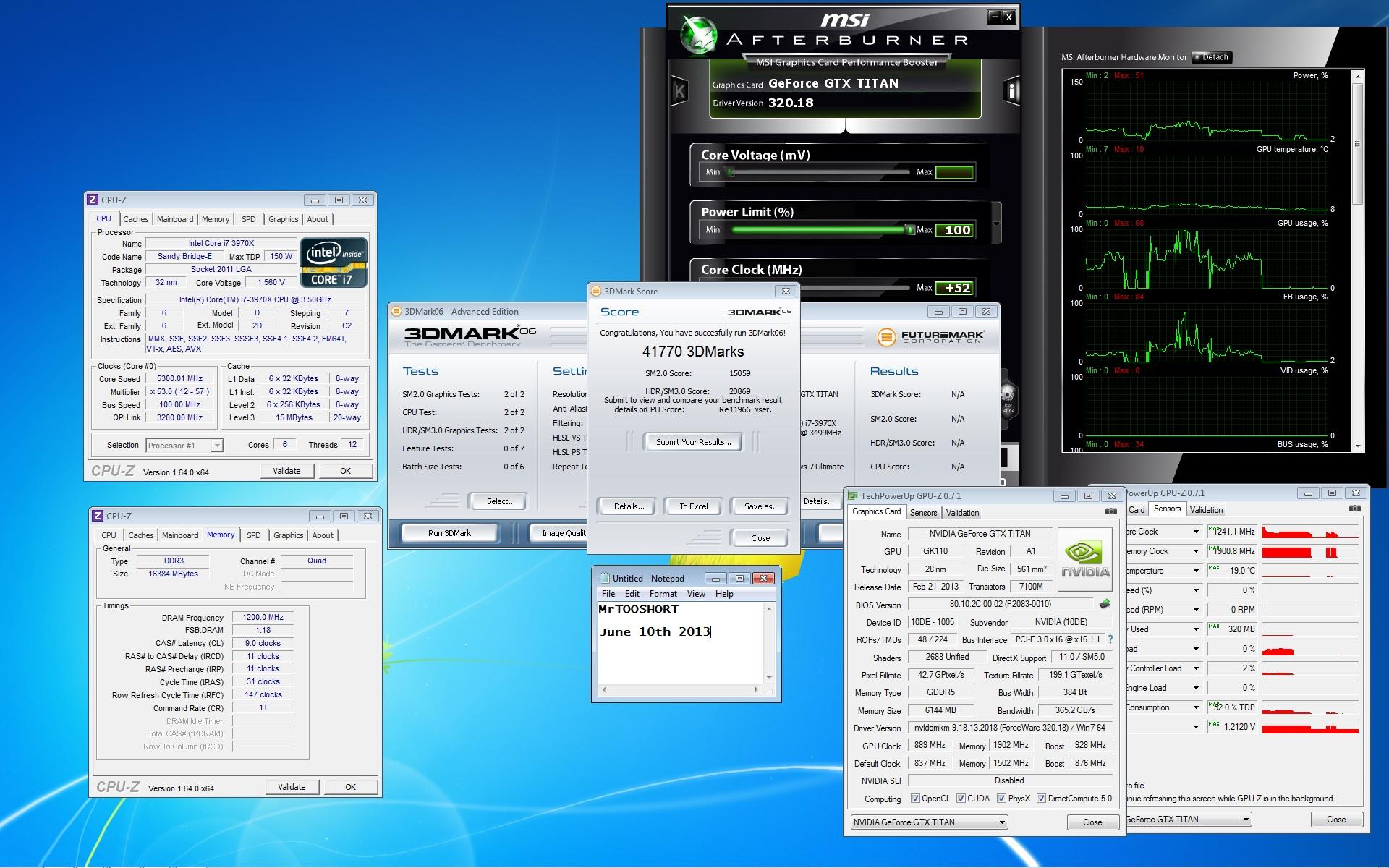This screenshot has width=1389, height=868.
Task: Open the Memory Clock sensor dropdown arrow
Action: [x=1196, y=551]
